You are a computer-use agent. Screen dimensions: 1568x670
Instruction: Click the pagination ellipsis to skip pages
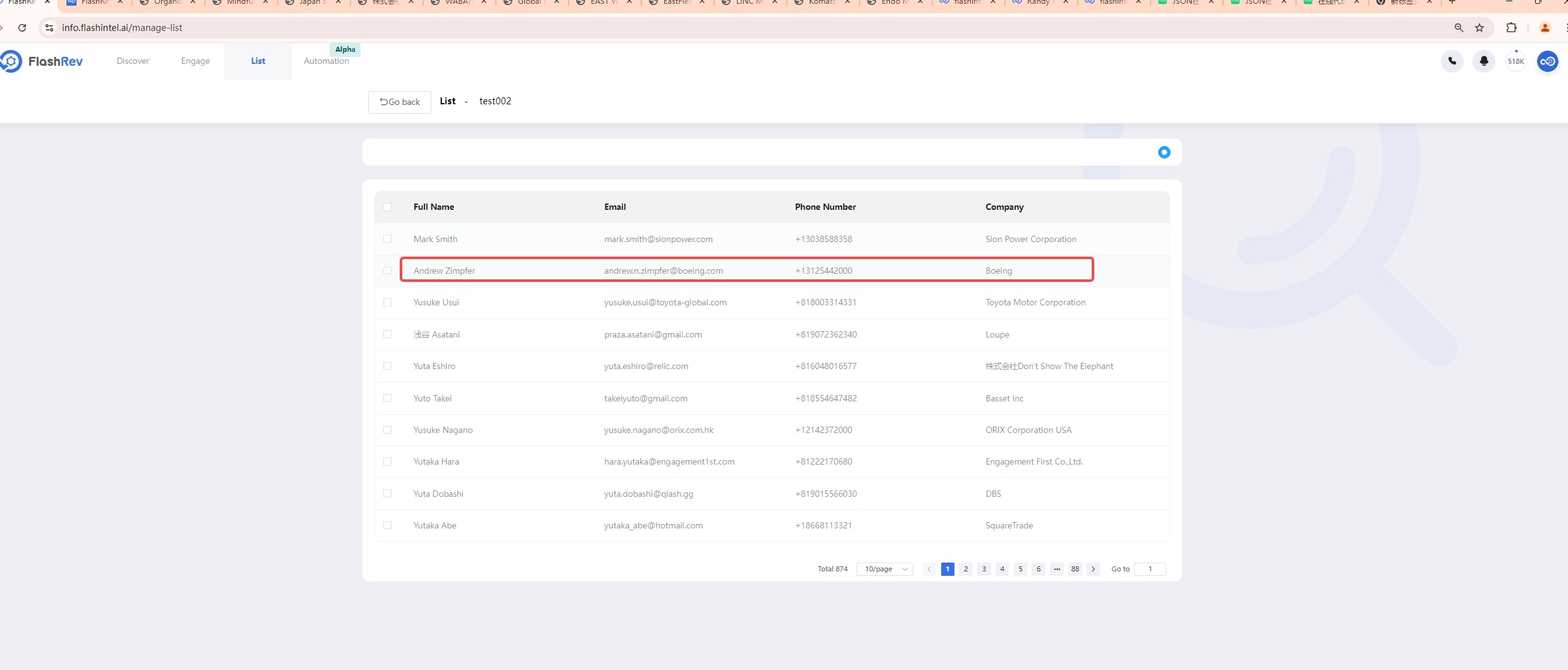1057,569
